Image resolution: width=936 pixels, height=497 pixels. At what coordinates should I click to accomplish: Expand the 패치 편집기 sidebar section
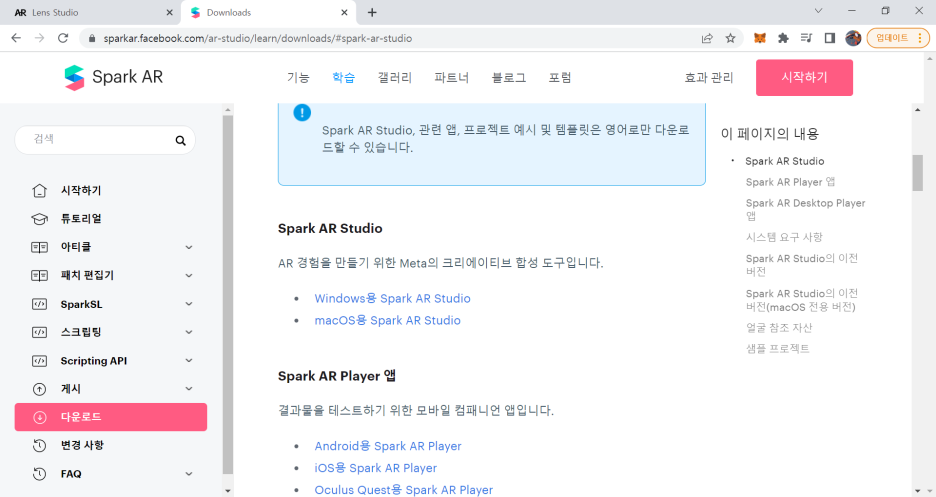[x=189, y=275]
